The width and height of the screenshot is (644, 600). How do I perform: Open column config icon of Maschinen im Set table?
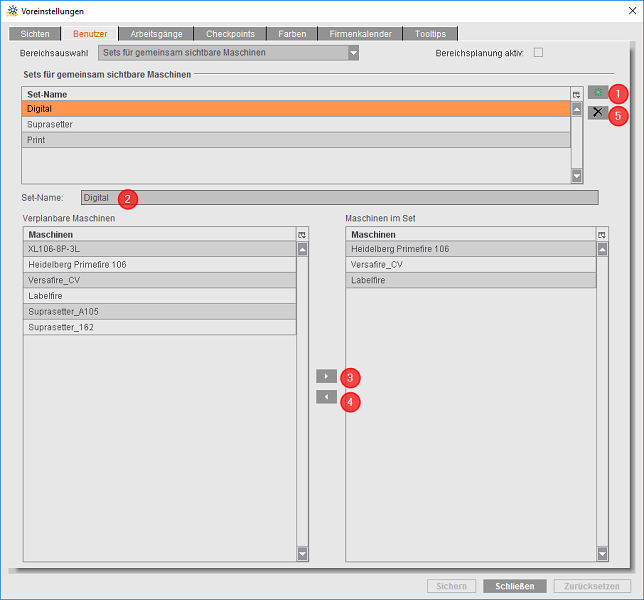pyautogui.click(x=602, y=235)
